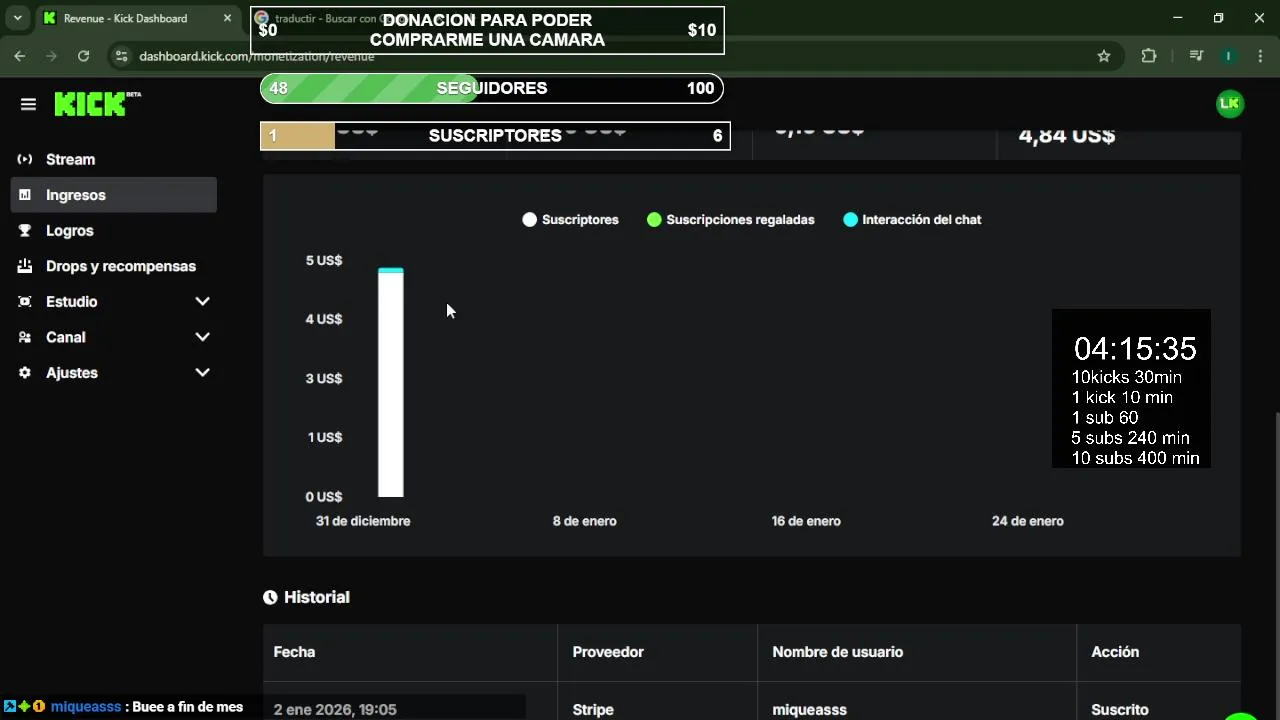Viewport: 1280px width, 720px height.
Task: Bookmark this page with star icon
Action: click(x=1104, y=56)
